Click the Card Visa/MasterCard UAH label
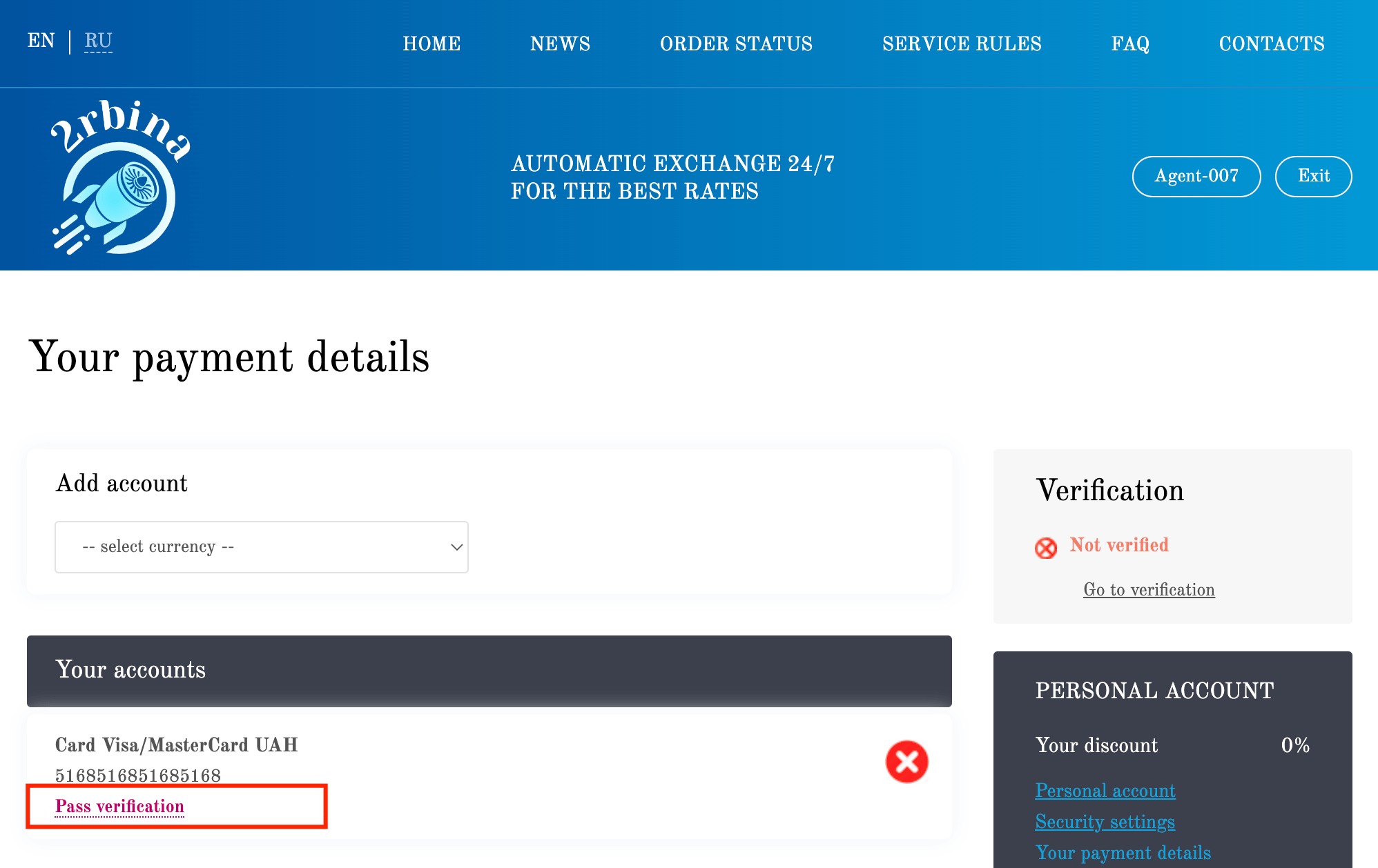Viewport: 1378px width, 868px height. pos(177,745)
